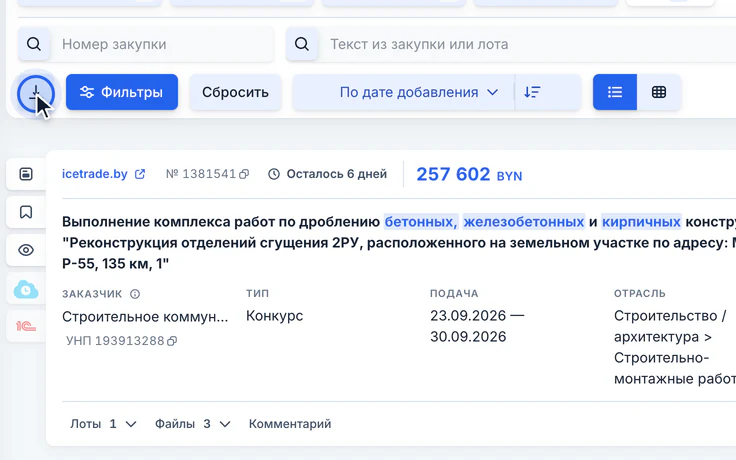Open the Комментарий section
736x460 pixels.
click(x=290, y=424)
